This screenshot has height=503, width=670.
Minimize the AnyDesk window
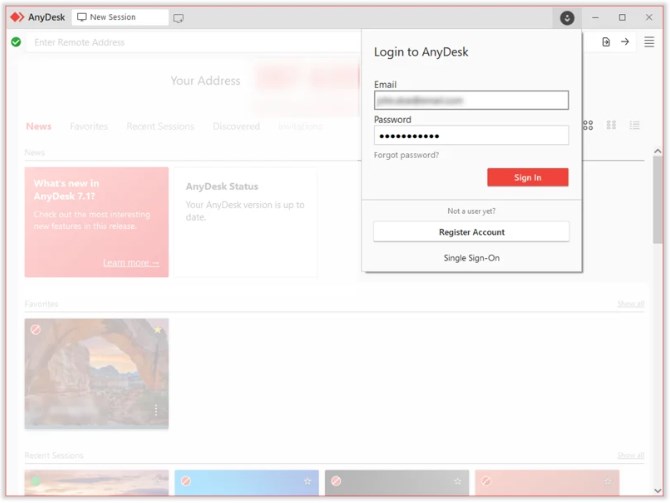click(x=595, y=18)
